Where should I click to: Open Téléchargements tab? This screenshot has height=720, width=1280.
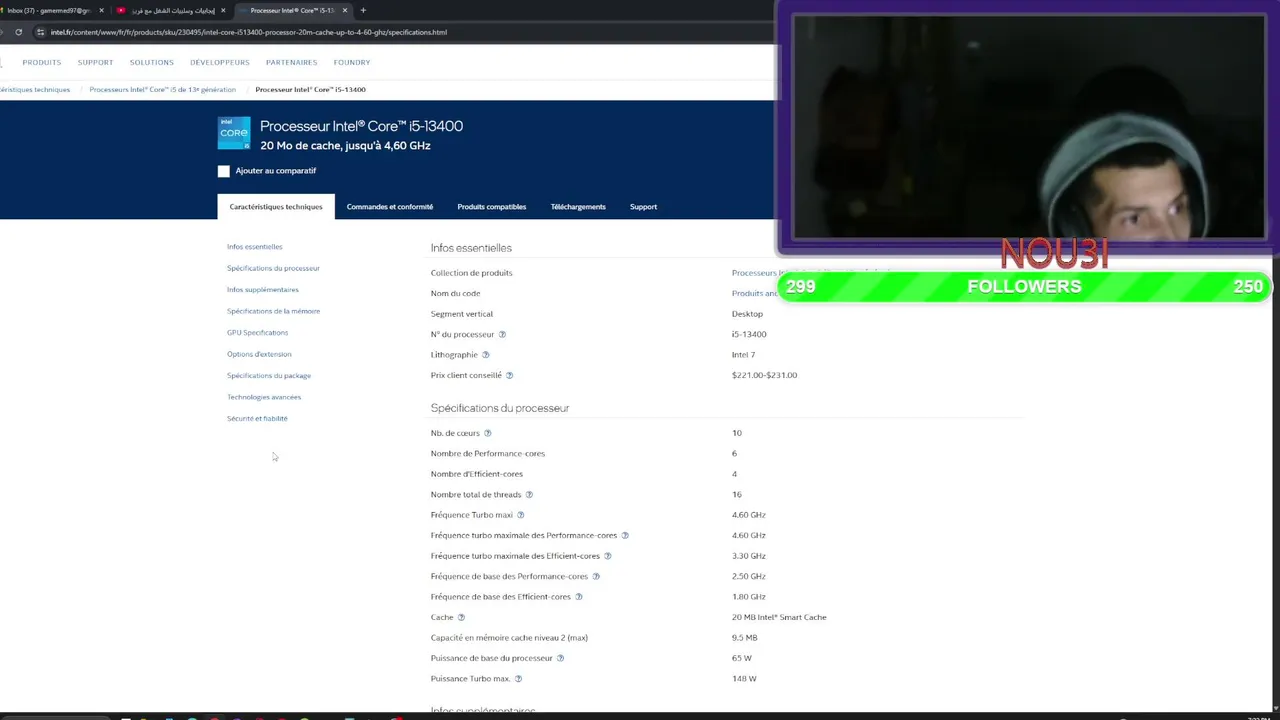tap(578, 207)
